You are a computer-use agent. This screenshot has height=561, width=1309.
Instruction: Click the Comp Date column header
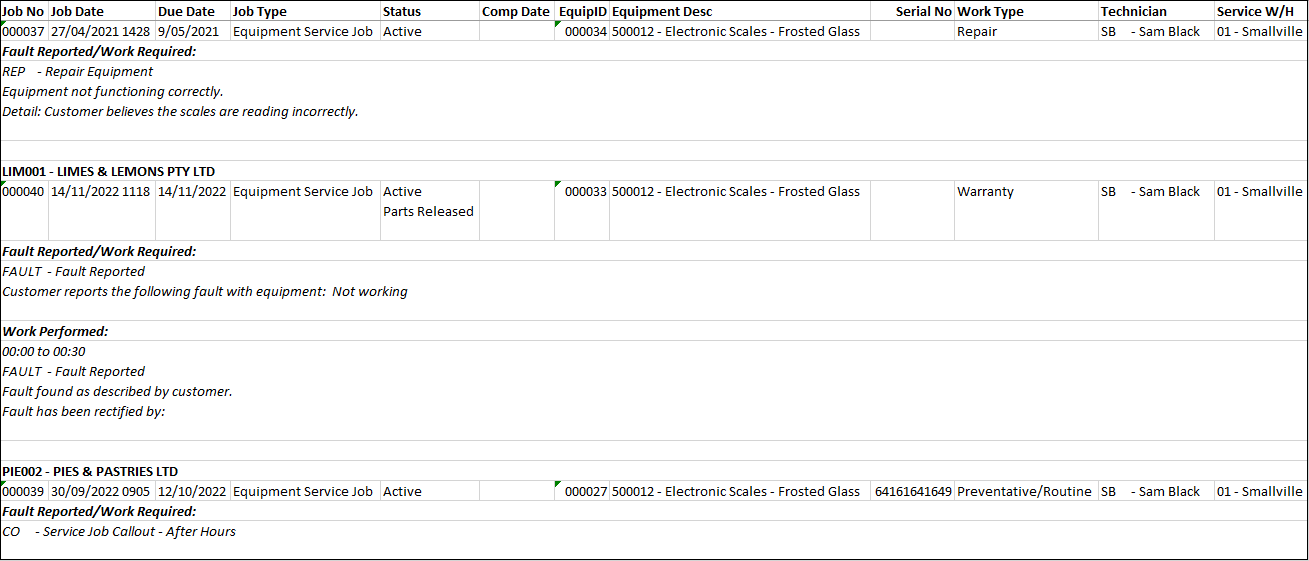click(516, 12)
